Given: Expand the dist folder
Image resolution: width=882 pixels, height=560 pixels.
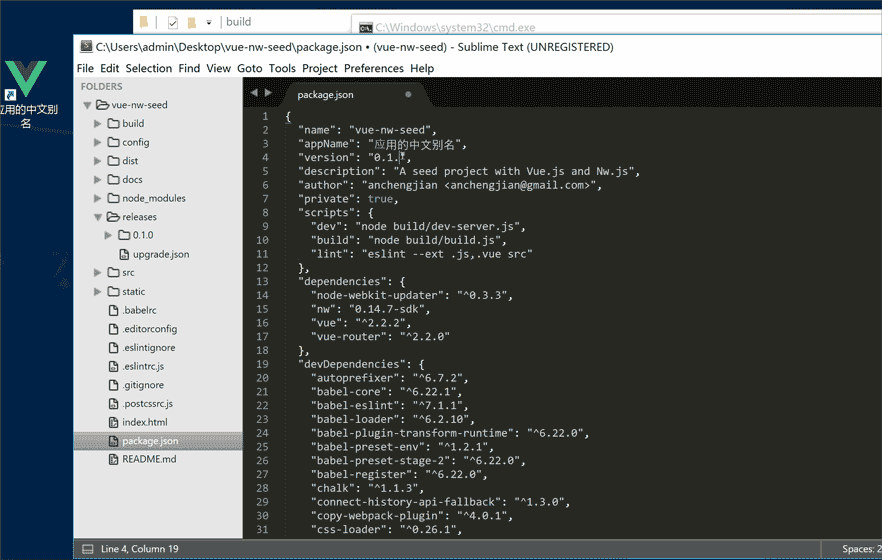Looking at the screenshot, I should 97,161.
